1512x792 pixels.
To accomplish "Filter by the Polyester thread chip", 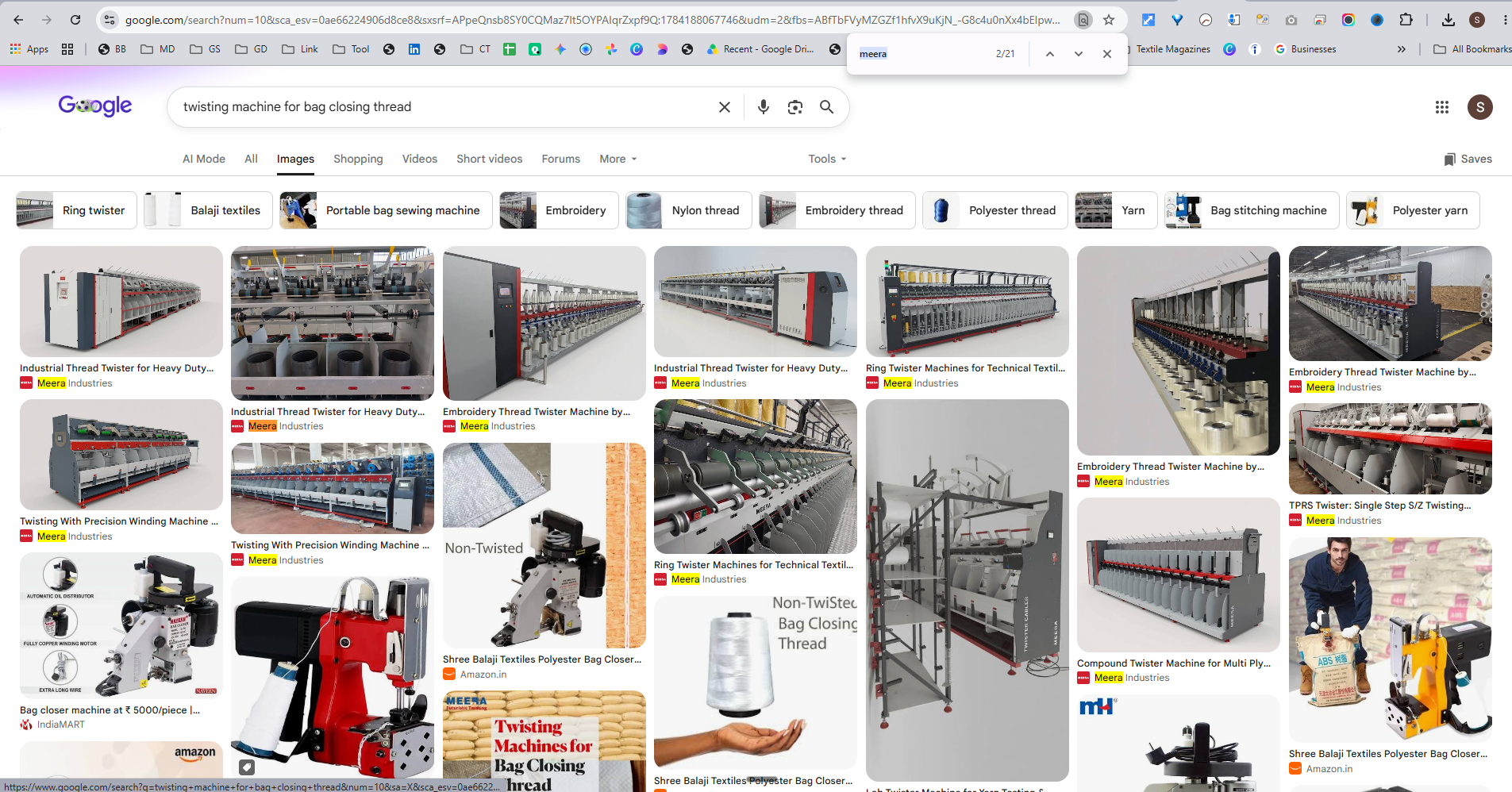I will coord(995,210).
